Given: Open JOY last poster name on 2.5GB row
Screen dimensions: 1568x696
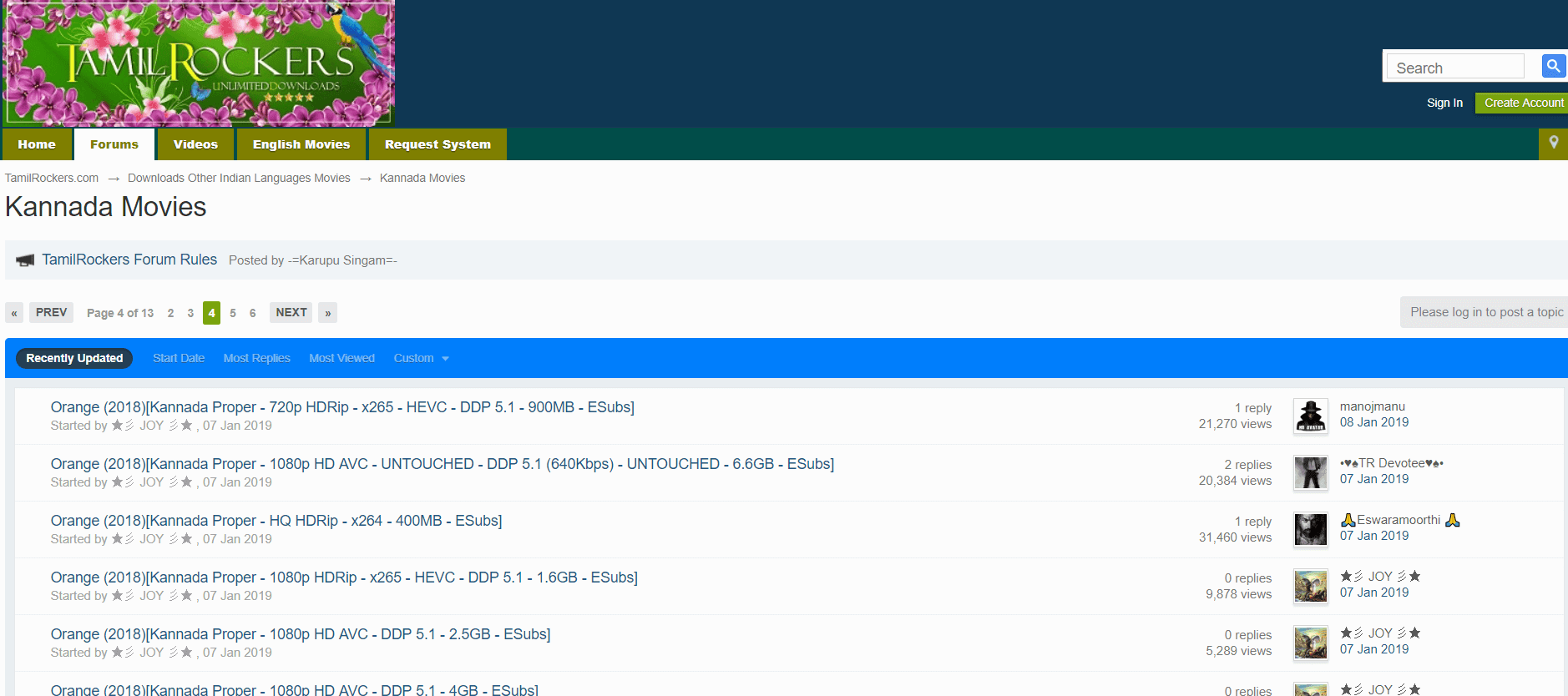Looking at the screenshot, I should click(x=1380, y=633).
